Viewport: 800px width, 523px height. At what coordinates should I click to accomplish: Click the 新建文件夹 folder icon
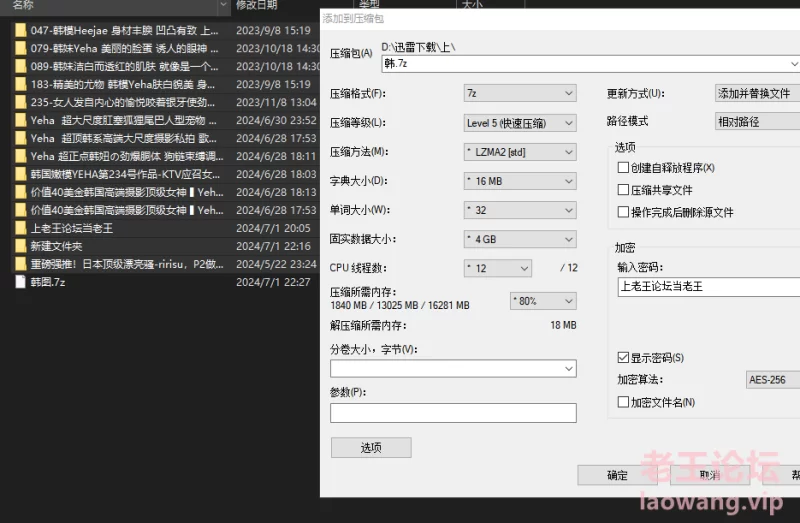tap(21, 246)
